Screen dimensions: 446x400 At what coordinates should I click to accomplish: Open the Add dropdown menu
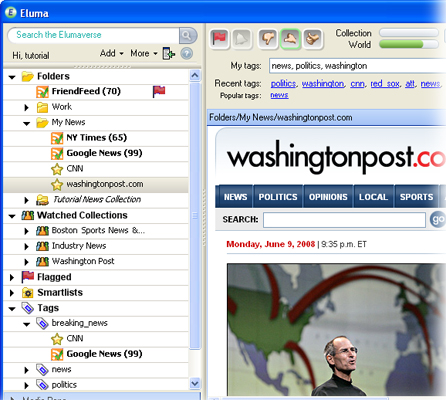pyautogui.click(x=112, y=53)
